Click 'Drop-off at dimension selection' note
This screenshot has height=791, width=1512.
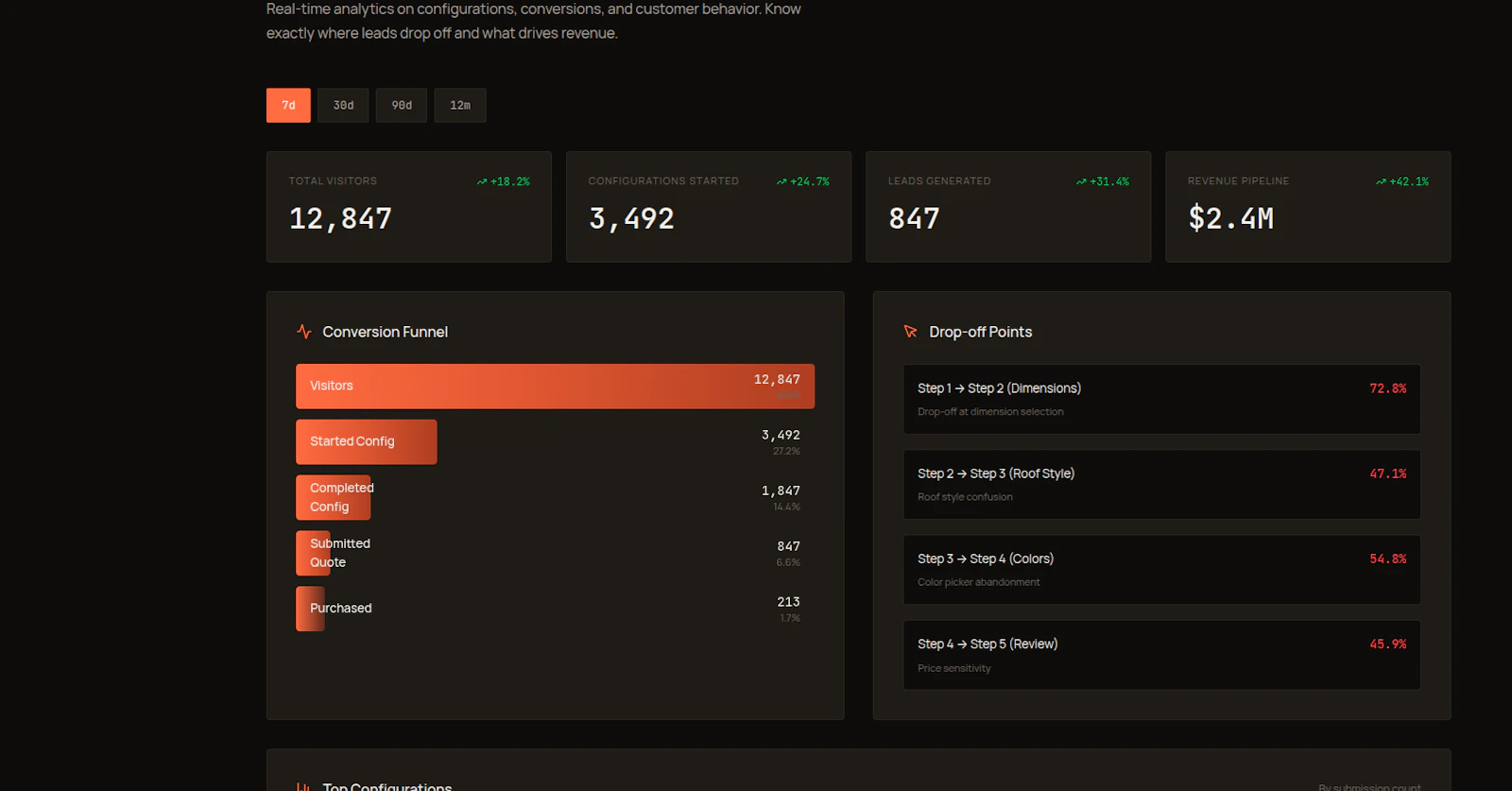990,412
